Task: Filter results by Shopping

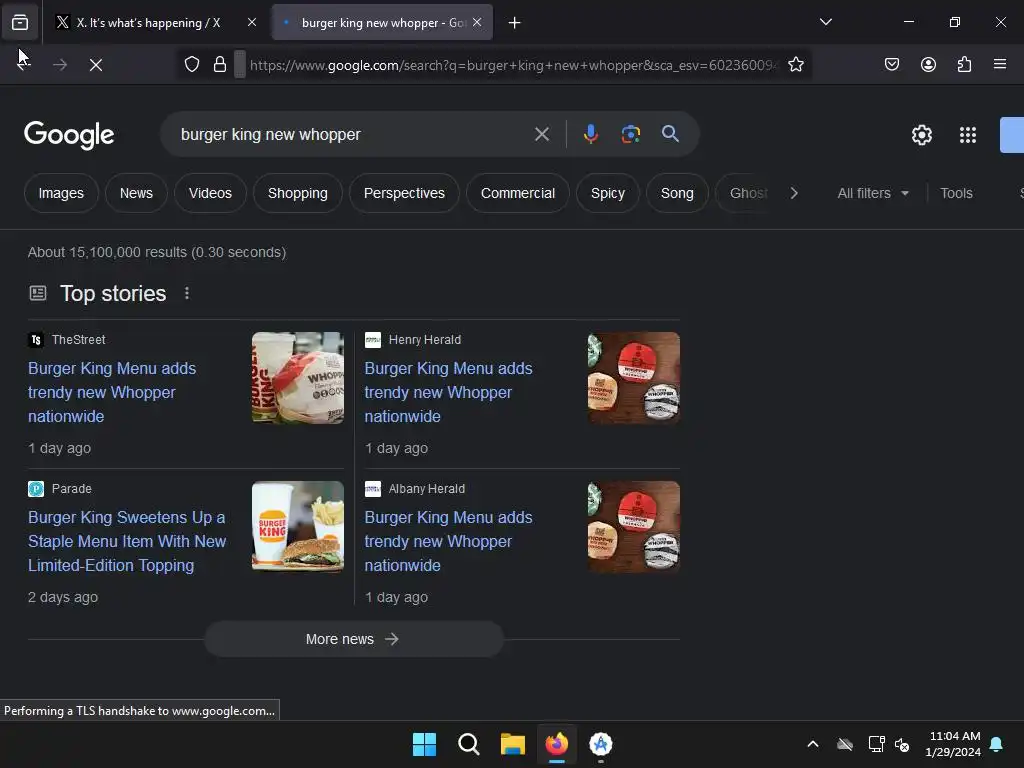Action: pyautogui.click(x=298, y=193)
